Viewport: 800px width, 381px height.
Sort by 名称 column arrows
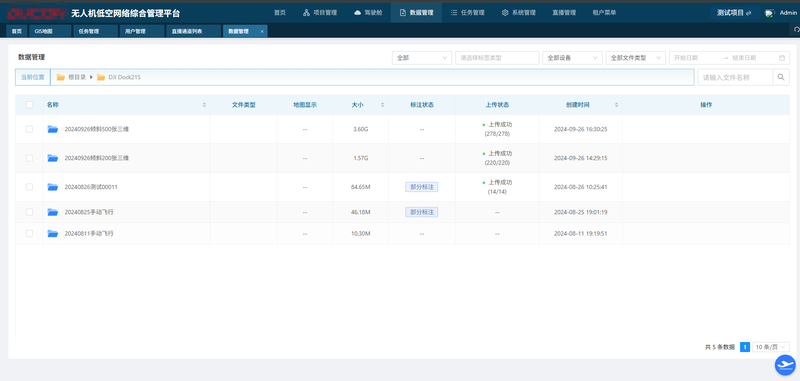205,105
